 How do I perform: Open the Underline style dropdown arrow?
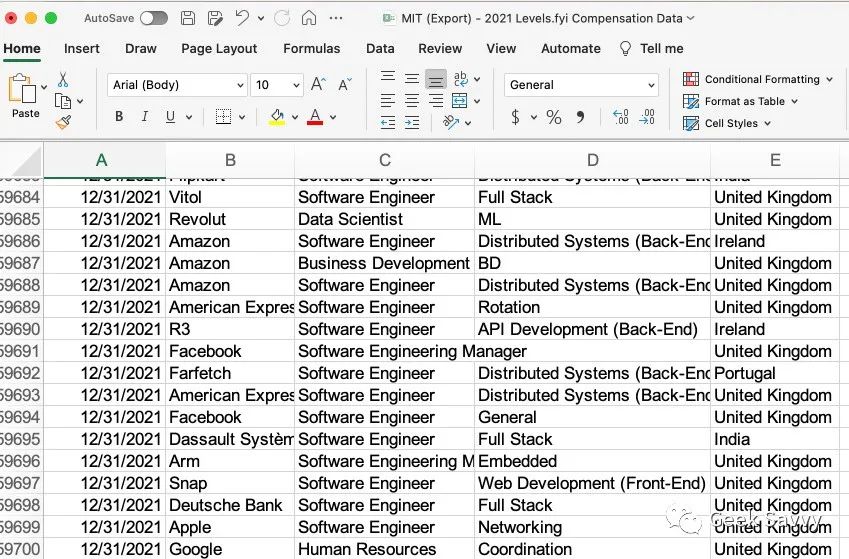click(189, 117)
